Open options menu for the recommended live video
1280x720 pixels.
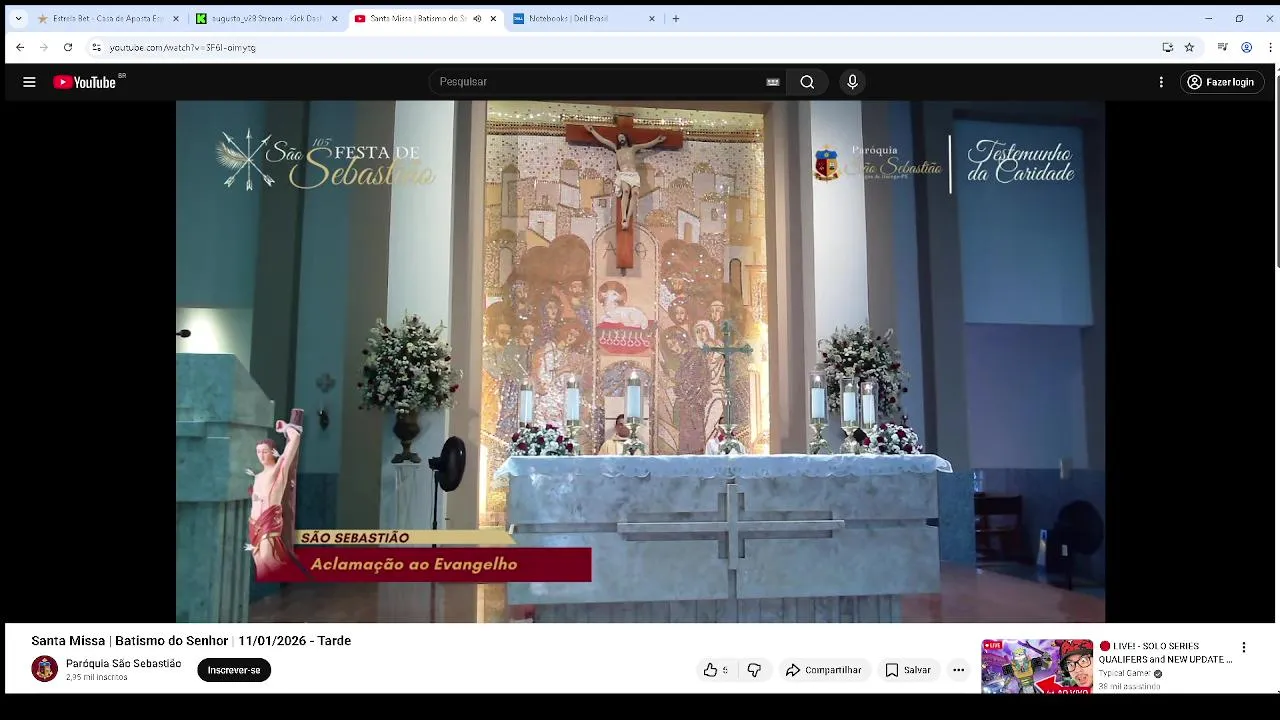1244,648
